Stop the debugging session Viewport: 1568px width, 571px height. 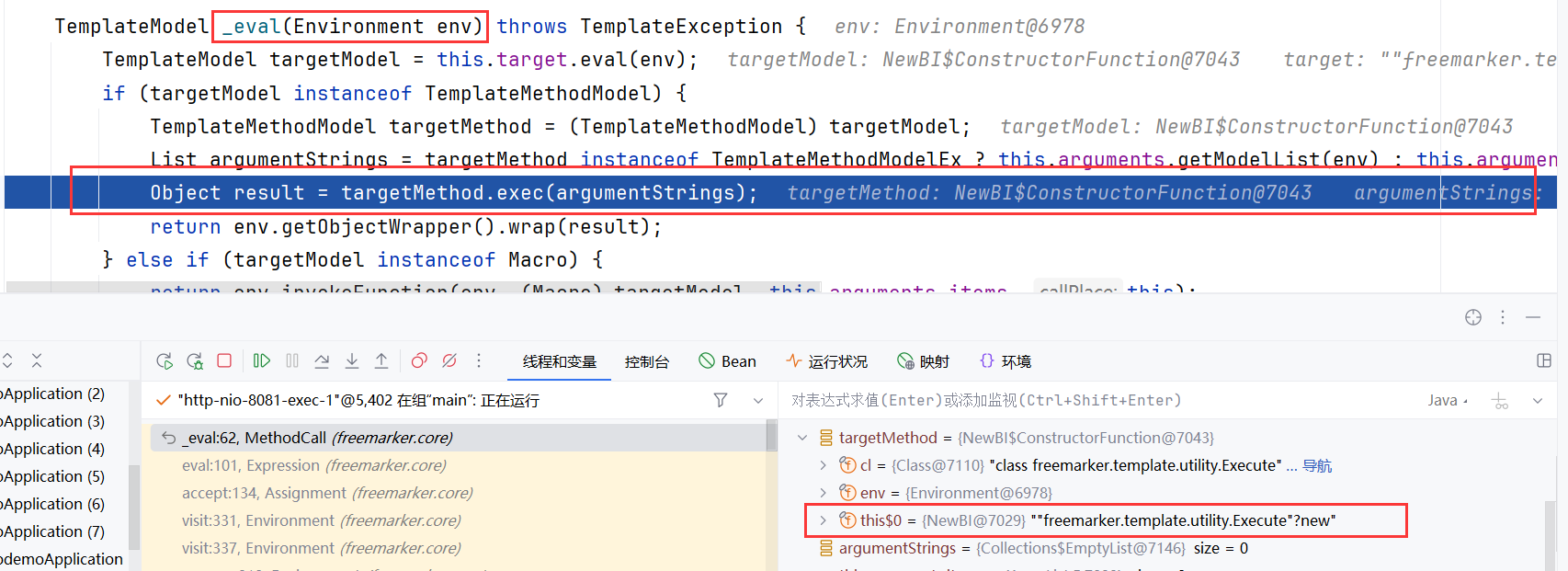click(224, 360)
